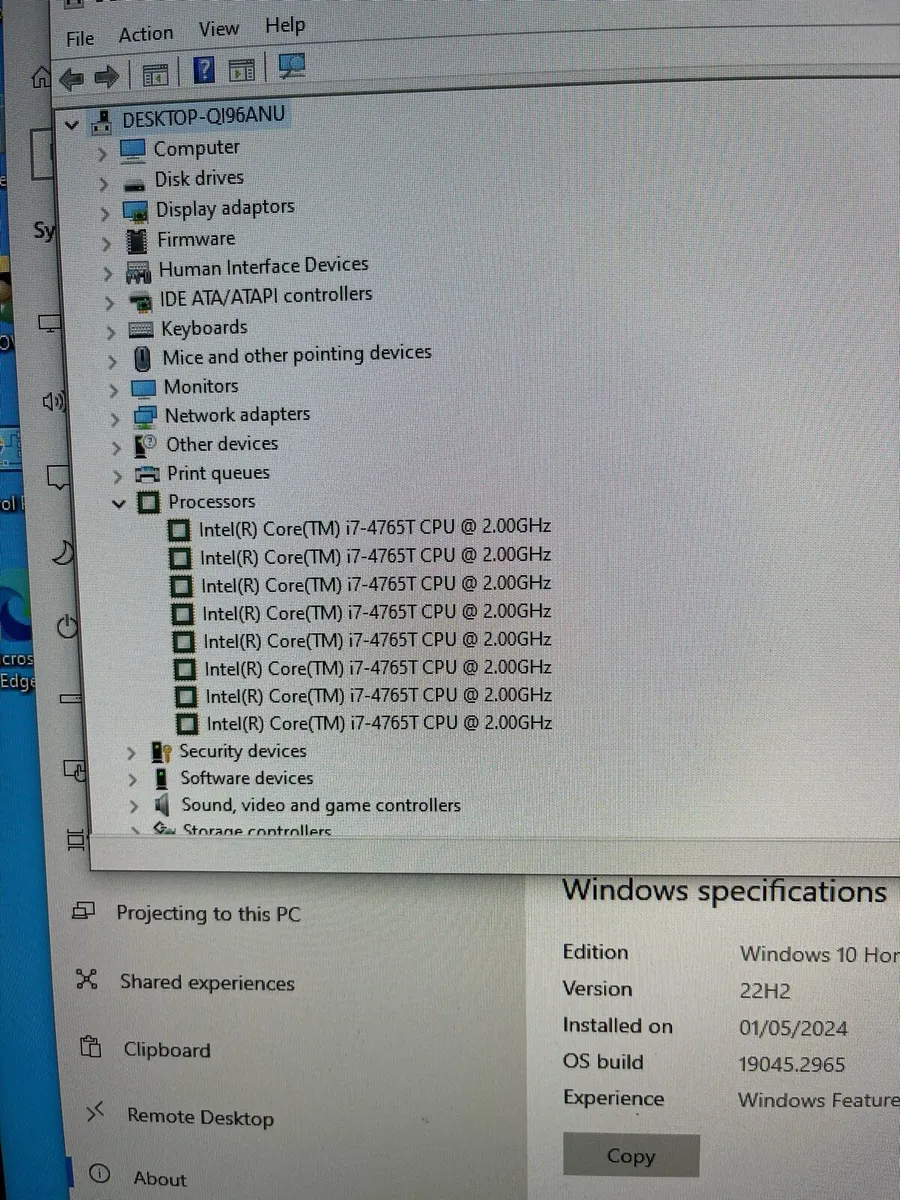900x1200 pixels.
Task: Toggle the show/hide console tree toolbar icon
Action: pyautogui.click(x=154, y=74)
